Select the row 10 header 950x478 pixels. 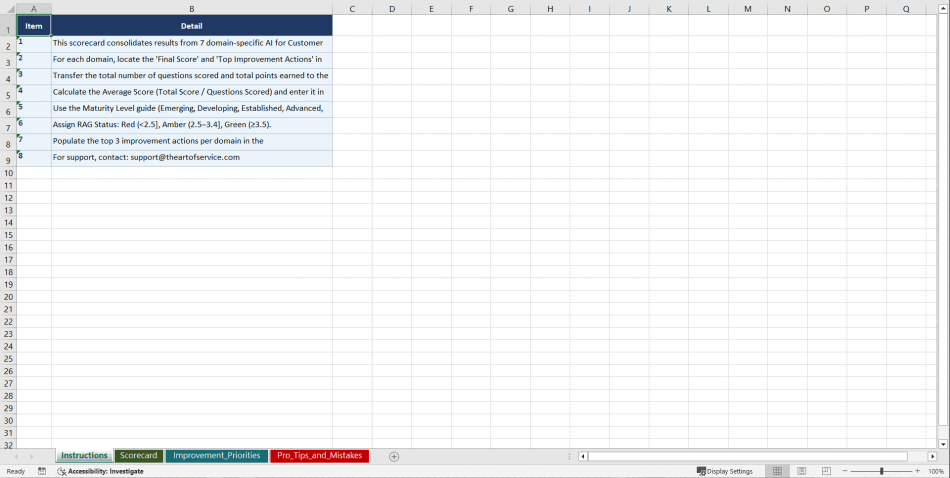point(8,173)
